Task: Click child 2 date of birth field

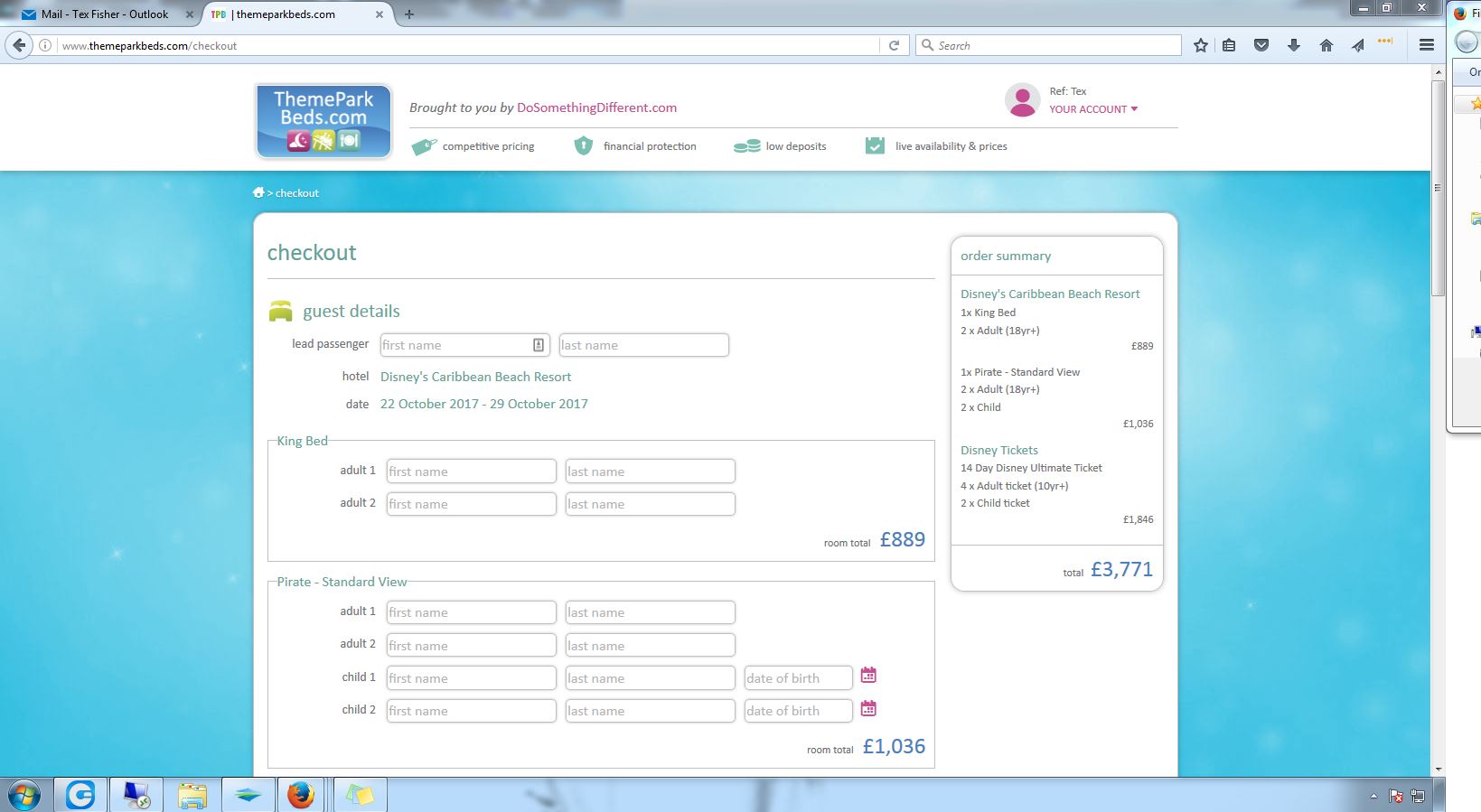Action: [798, 711]
